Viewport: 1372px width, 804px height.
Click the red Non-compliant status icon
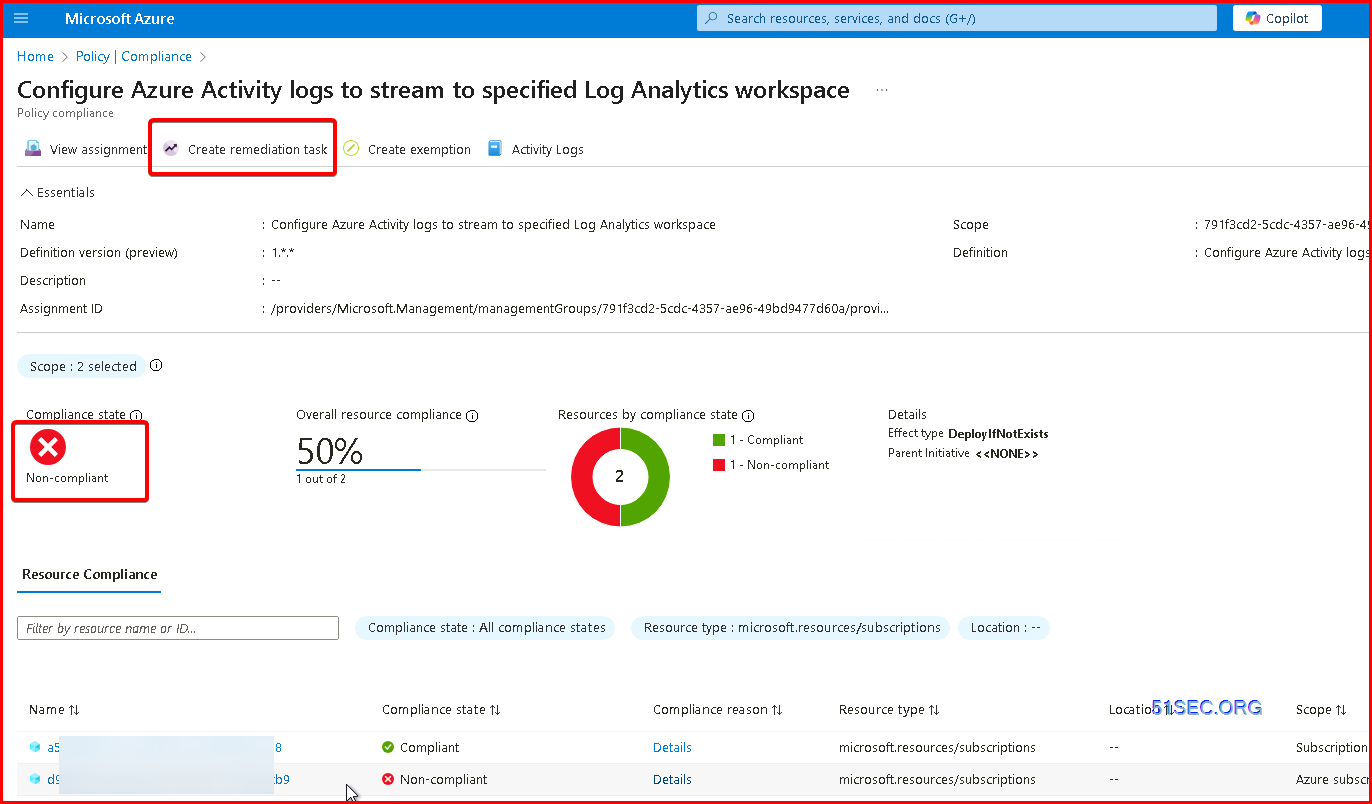tap(47, 447)
